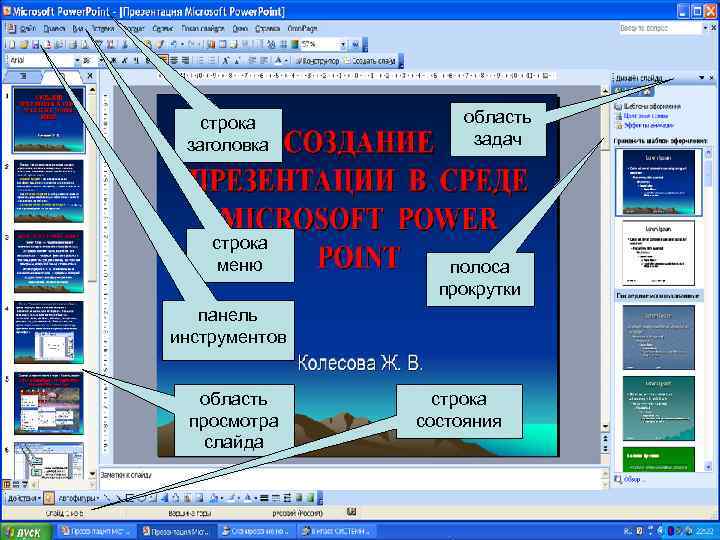Screen dimensions: 720x540
Task: Open the arrow style icon
Action: click(x=287, y=498)
